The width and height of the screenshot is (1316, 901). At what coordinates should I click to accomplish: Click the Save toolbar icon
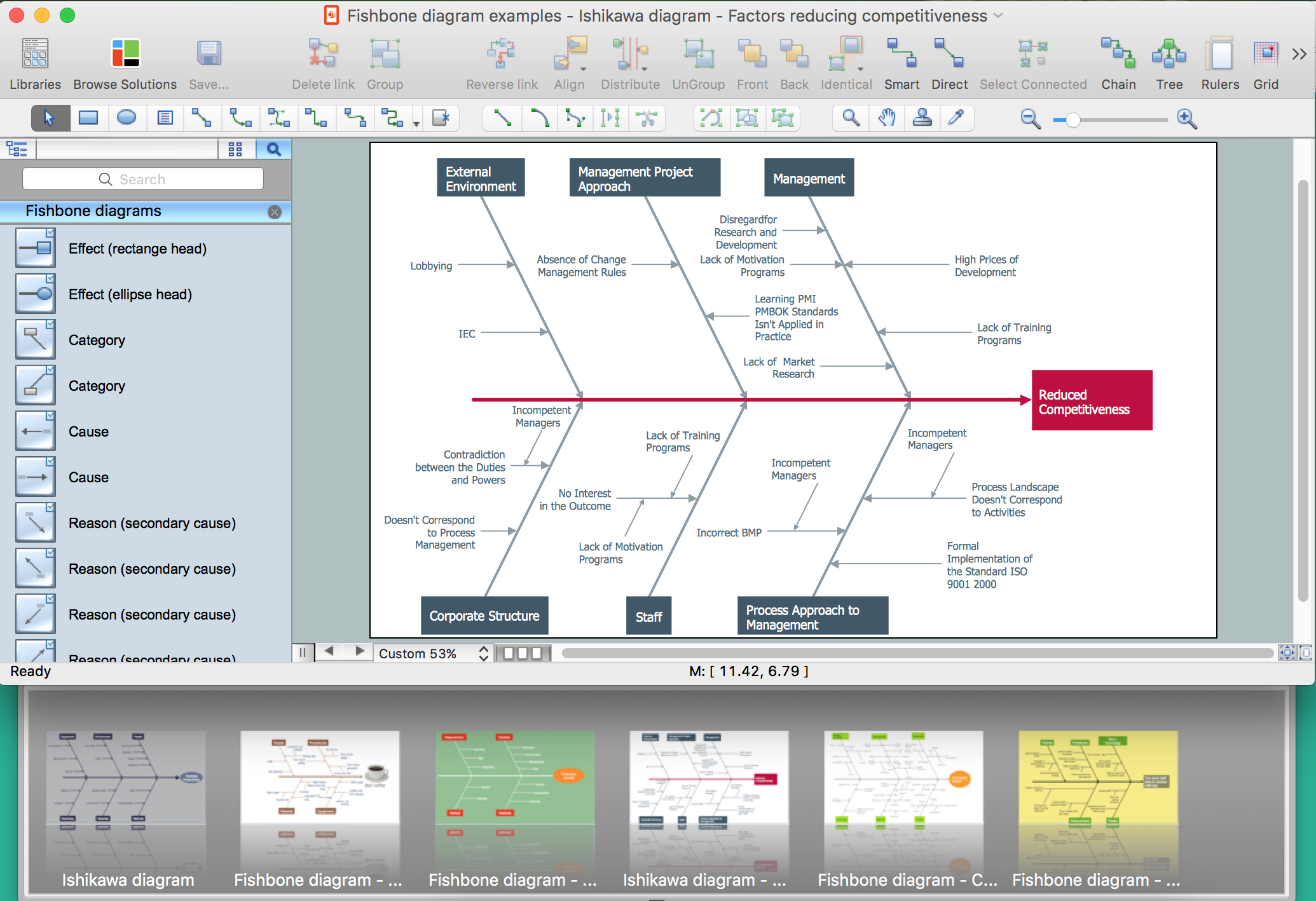pos(209,54)
